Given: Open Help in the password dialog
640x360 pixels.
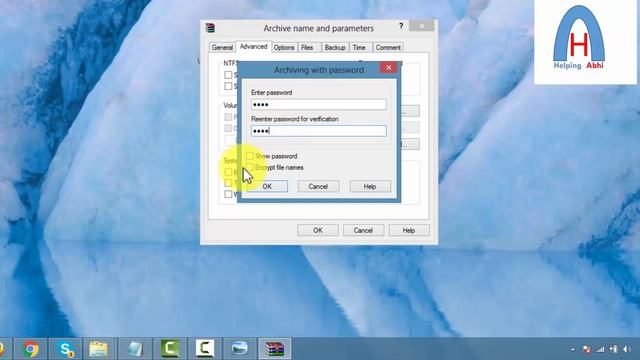Looking at the screenshot, I should [370, 187].
